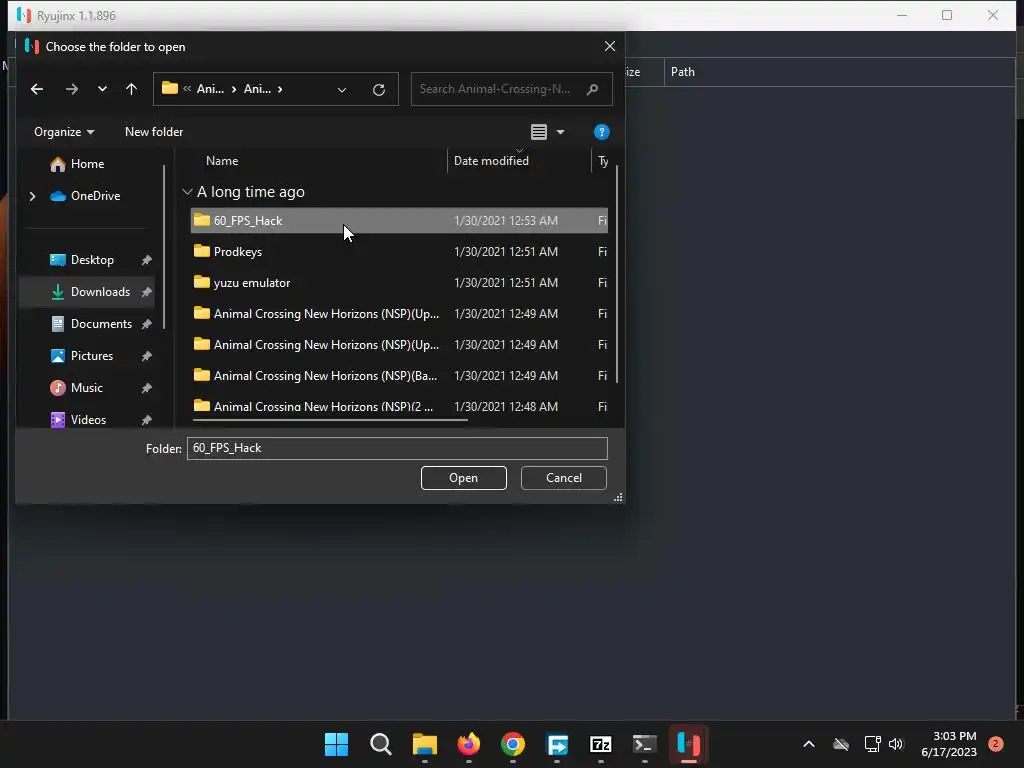Expand address bar previous locations dropdown
Image resolution: width=1024 pixels, height=768 pixels.
(342, 89)
